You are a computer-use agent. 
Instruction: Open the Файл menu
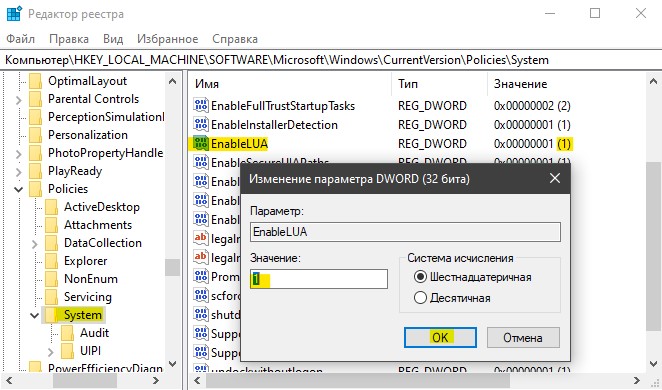[x=20, y=39]
